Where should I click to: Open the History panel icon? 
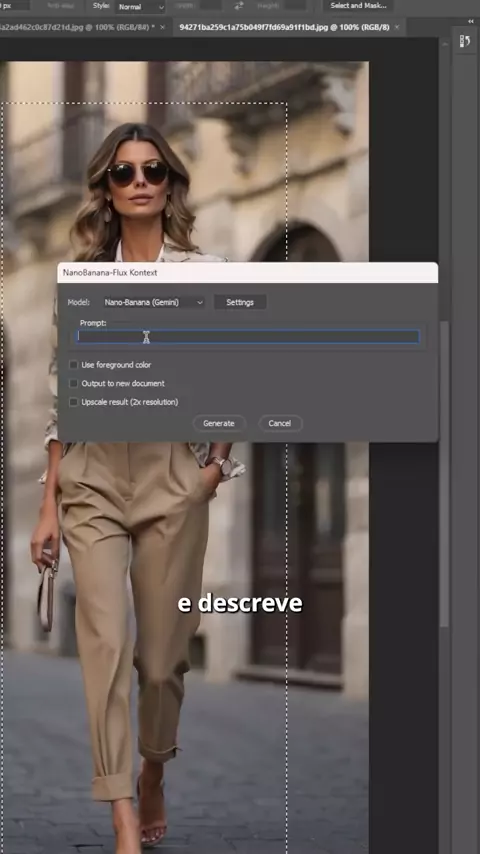tap(465, 41)
